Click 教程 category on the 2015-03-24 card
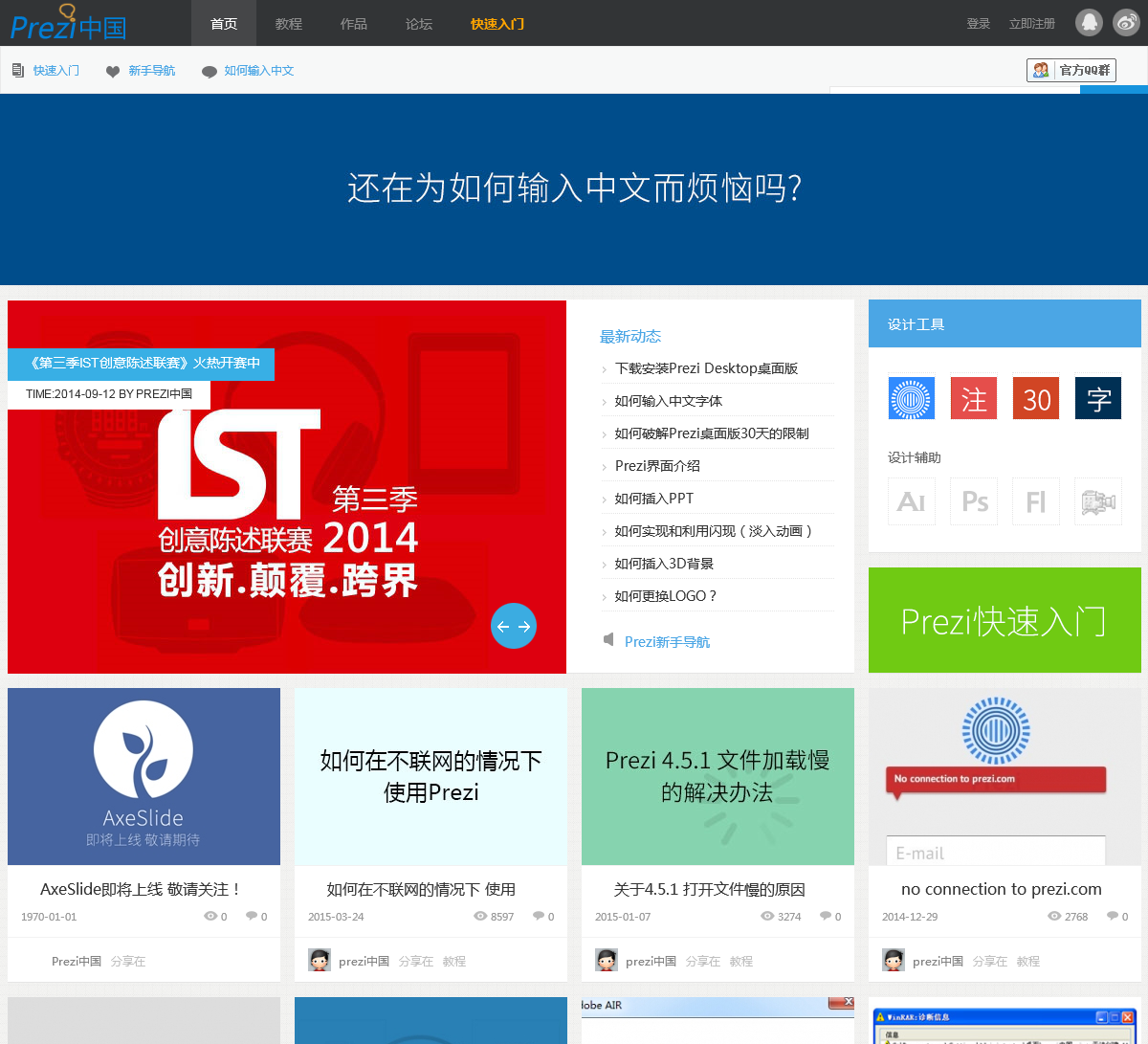Viewport: 1148px width, 1044px height. pos(454,961)
